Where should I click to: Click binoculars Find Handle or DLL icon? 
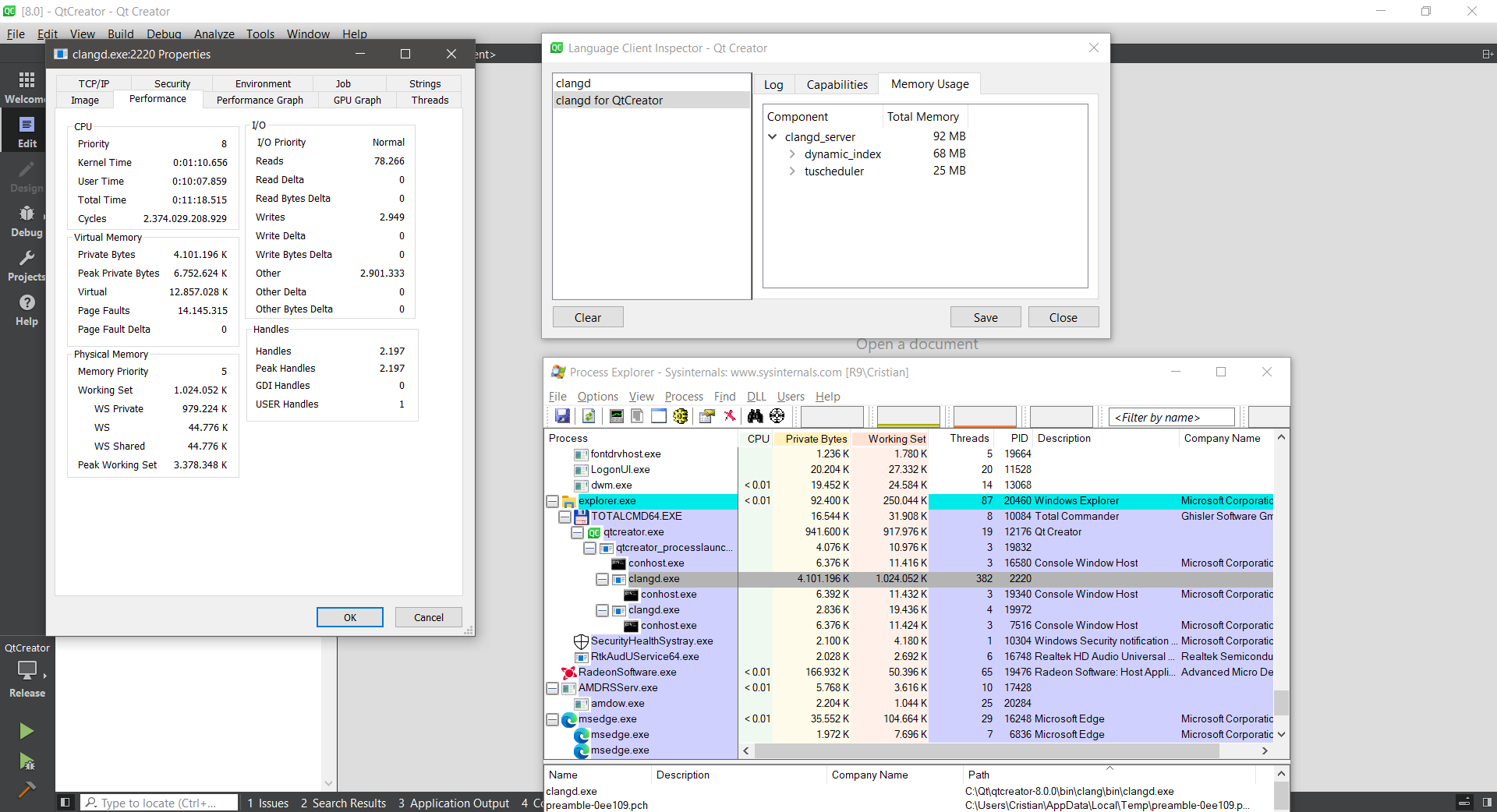(x=755, y=416)
